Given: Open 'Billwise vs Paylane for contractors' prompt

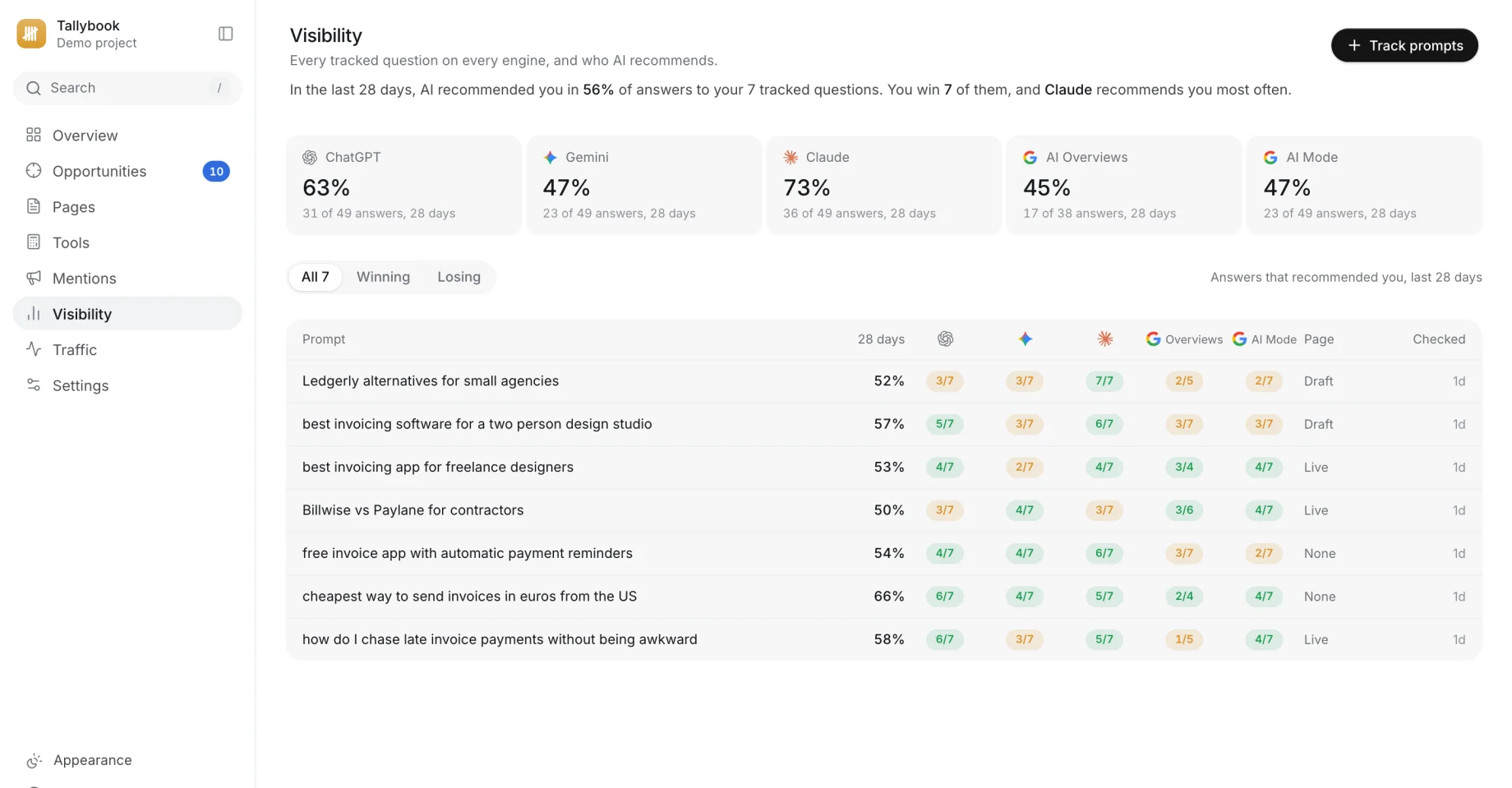Looking at the screenshot, I should click(x=884, y=510).
